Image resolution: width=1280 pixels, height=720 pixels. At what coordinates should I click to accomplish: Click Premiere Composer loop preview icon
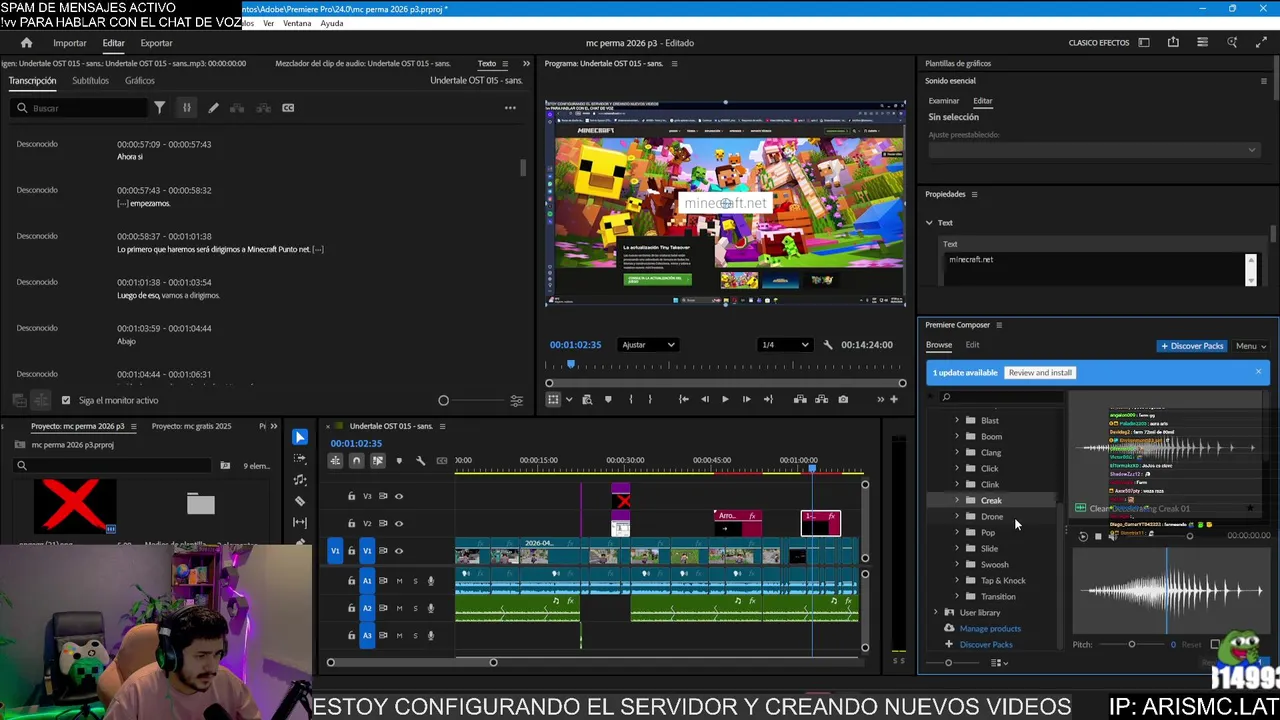pyautogui.click(x=1083, y=536)
